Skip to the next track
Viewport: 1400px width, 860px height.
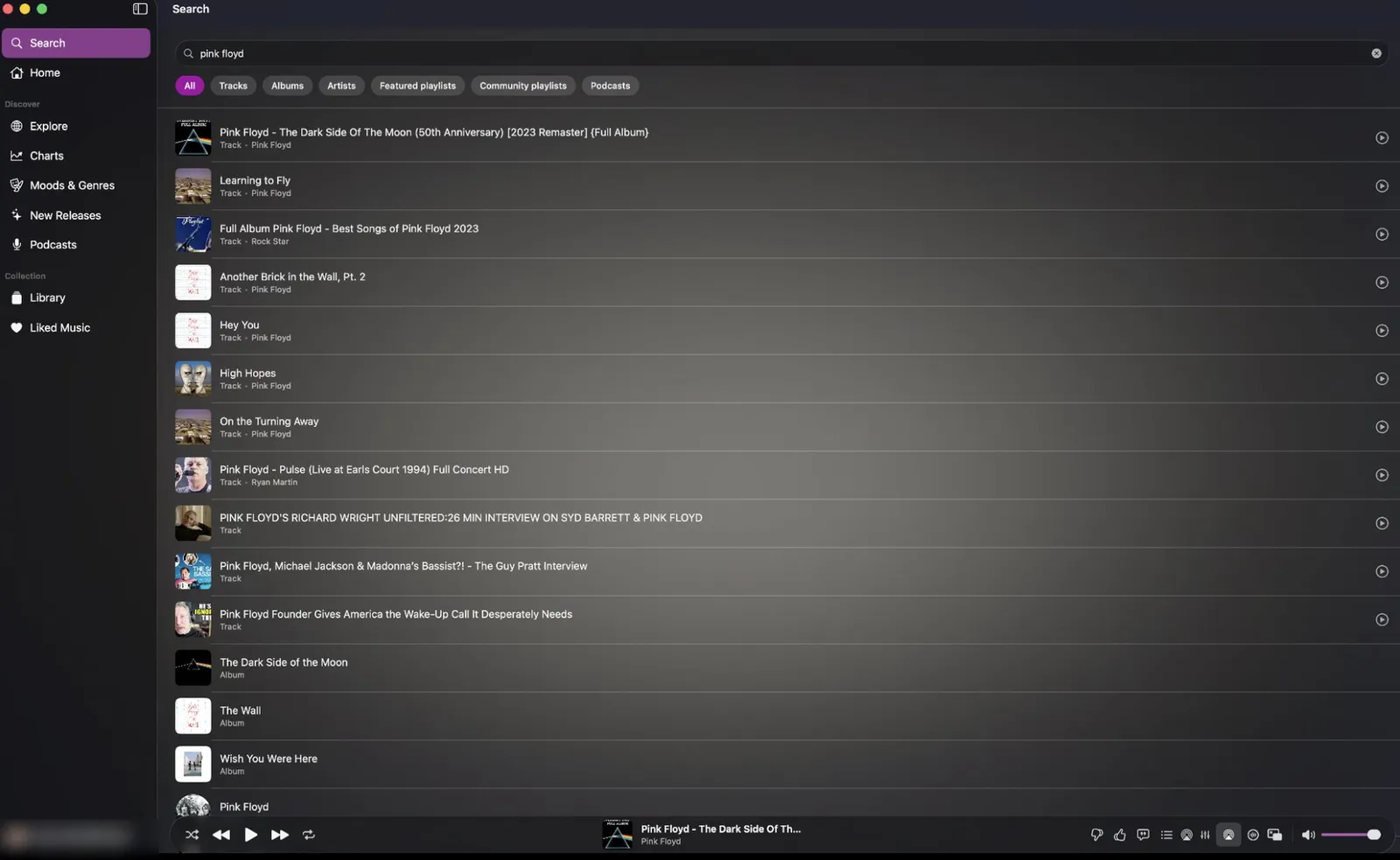280,835
